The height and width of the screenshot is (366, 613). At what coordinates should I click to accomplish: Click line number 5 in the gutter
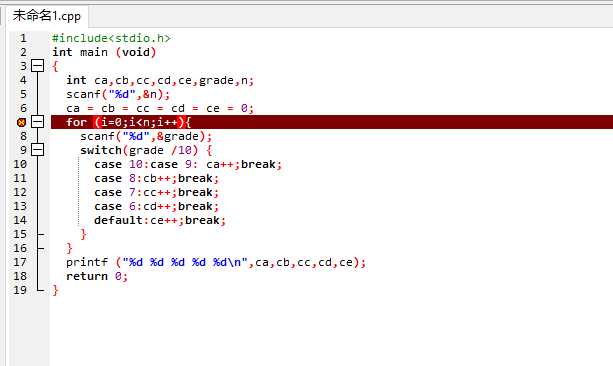click(x=23, y=94)
